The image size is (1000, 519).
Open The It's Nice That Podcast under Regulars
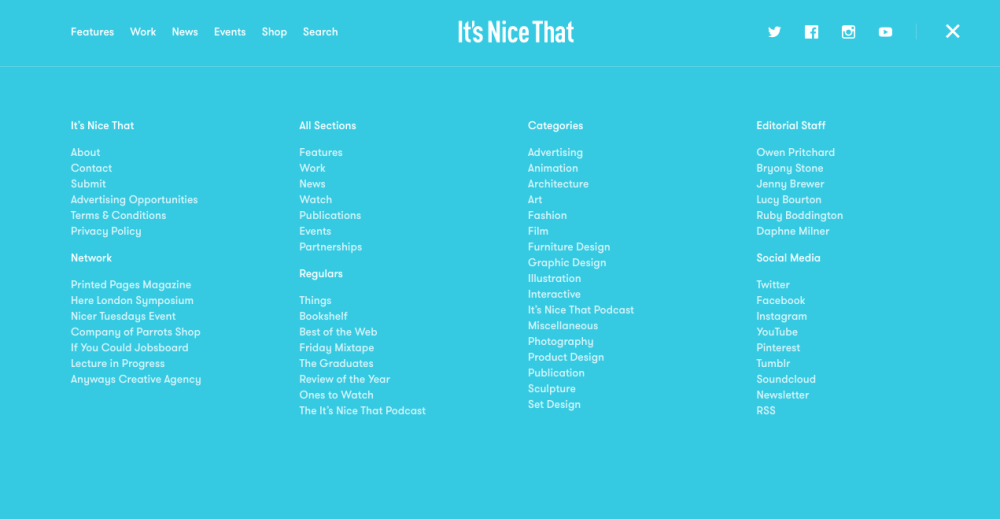(x=362, y=411)
